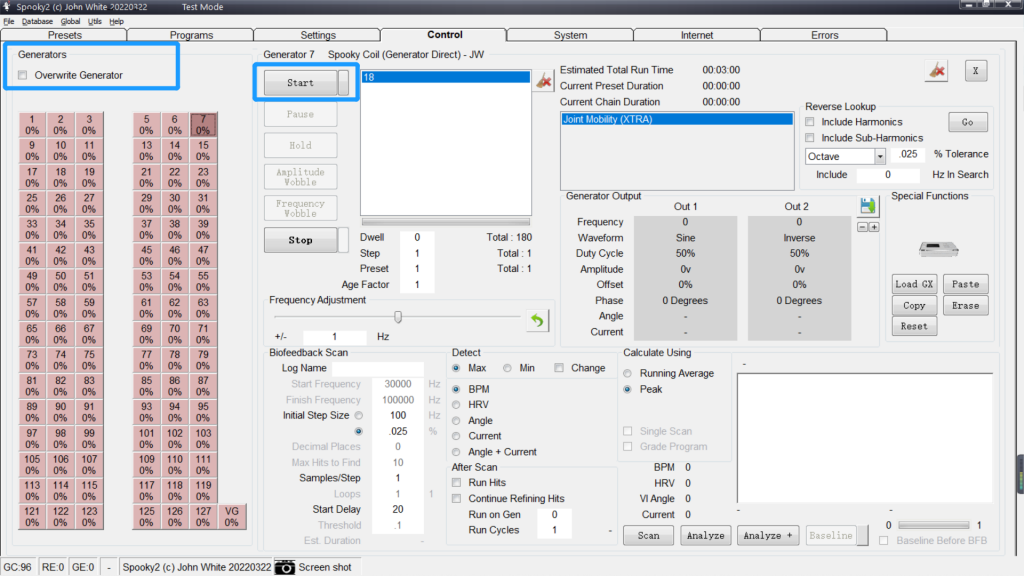Click the save floppy disk icon
The image size is (1024, 576).
coord(868,206)
